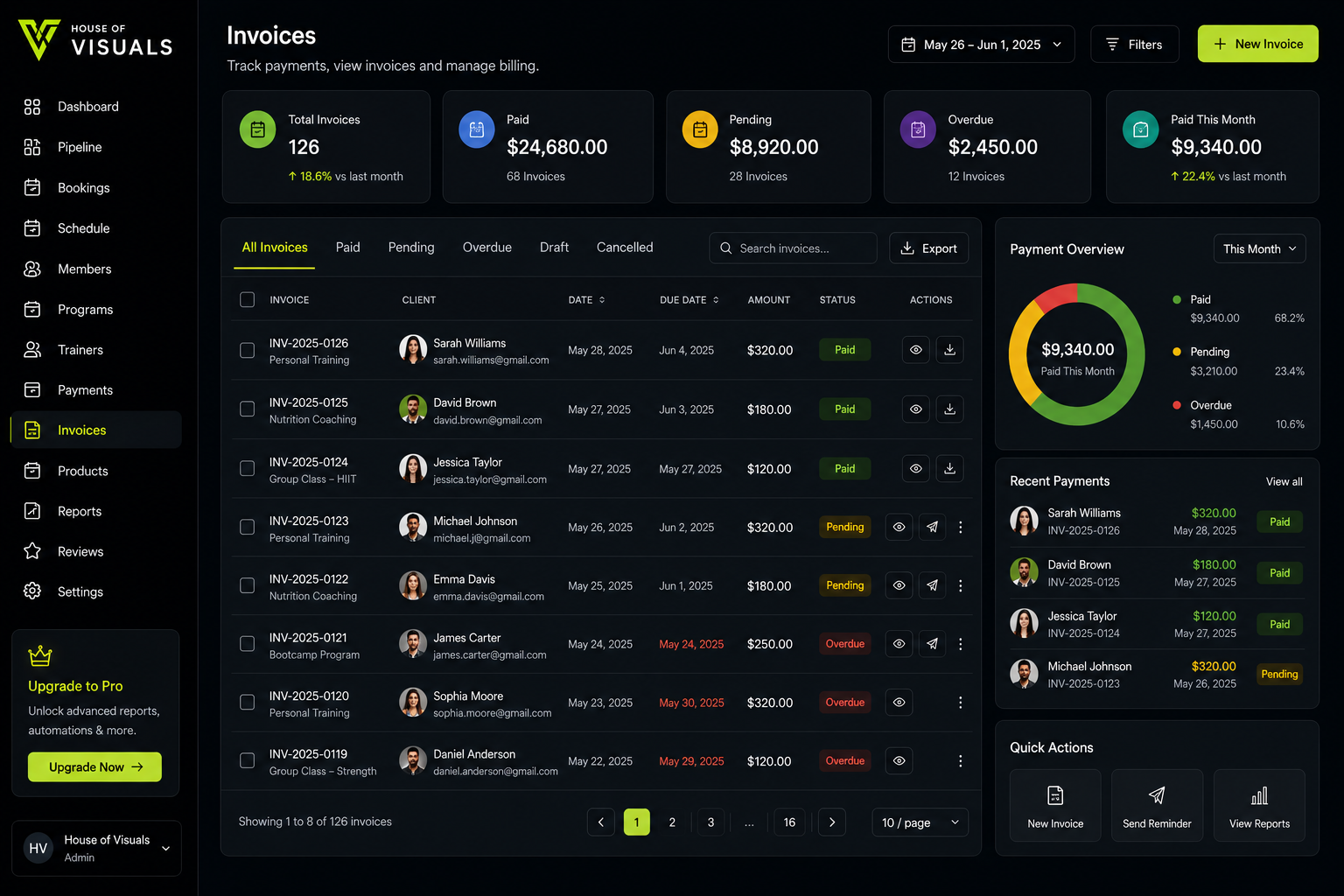This screenshot has width=1344, height=896.
Task: Download invoice INV-2025-0124
Action: point(949,468)
